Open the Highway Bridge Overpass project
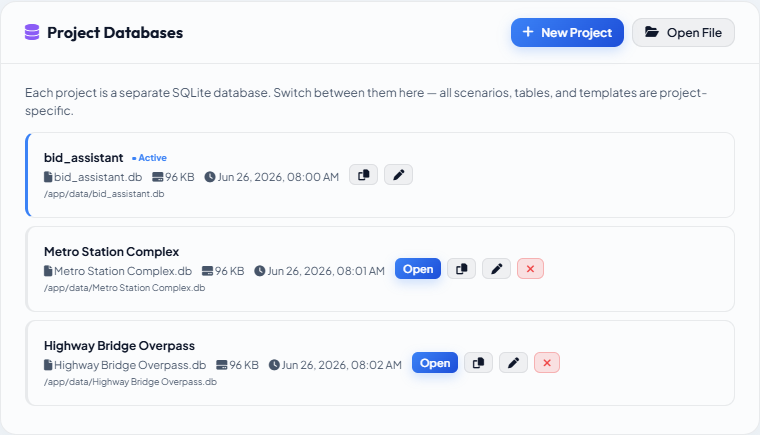Viewport: 760px width, 435px height. pyautogui.click(x=435, y=363)
